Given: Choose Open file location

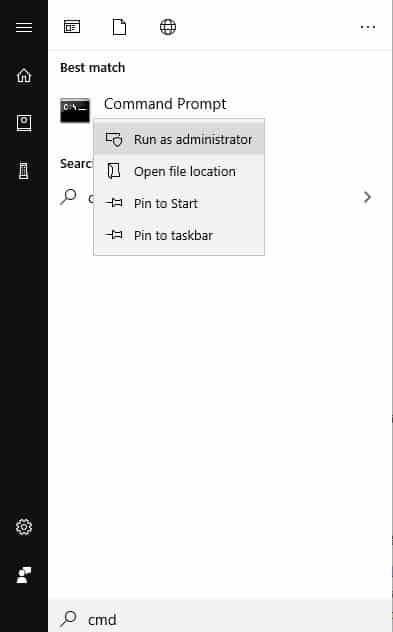Looking at the screenshot, I should tap(179, 171).
